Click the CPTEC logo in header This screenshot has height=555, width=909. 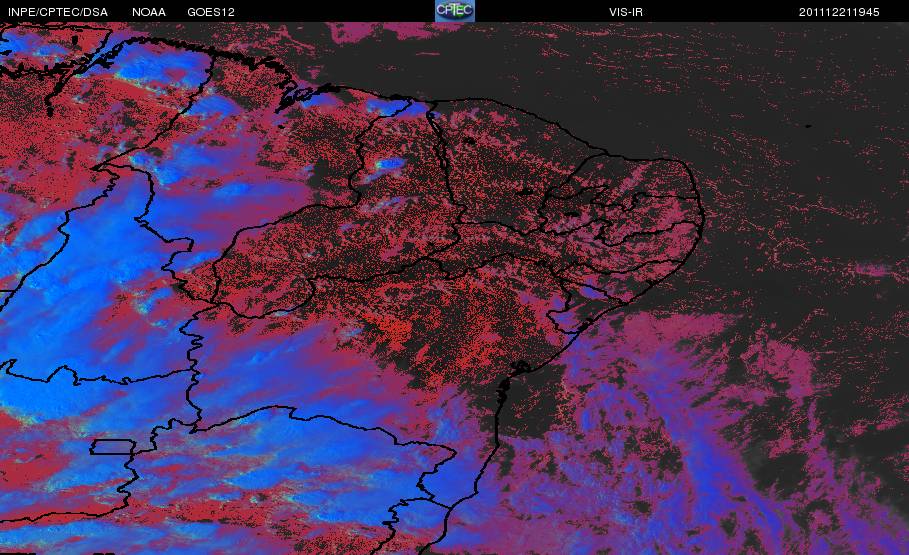(455, 10)
